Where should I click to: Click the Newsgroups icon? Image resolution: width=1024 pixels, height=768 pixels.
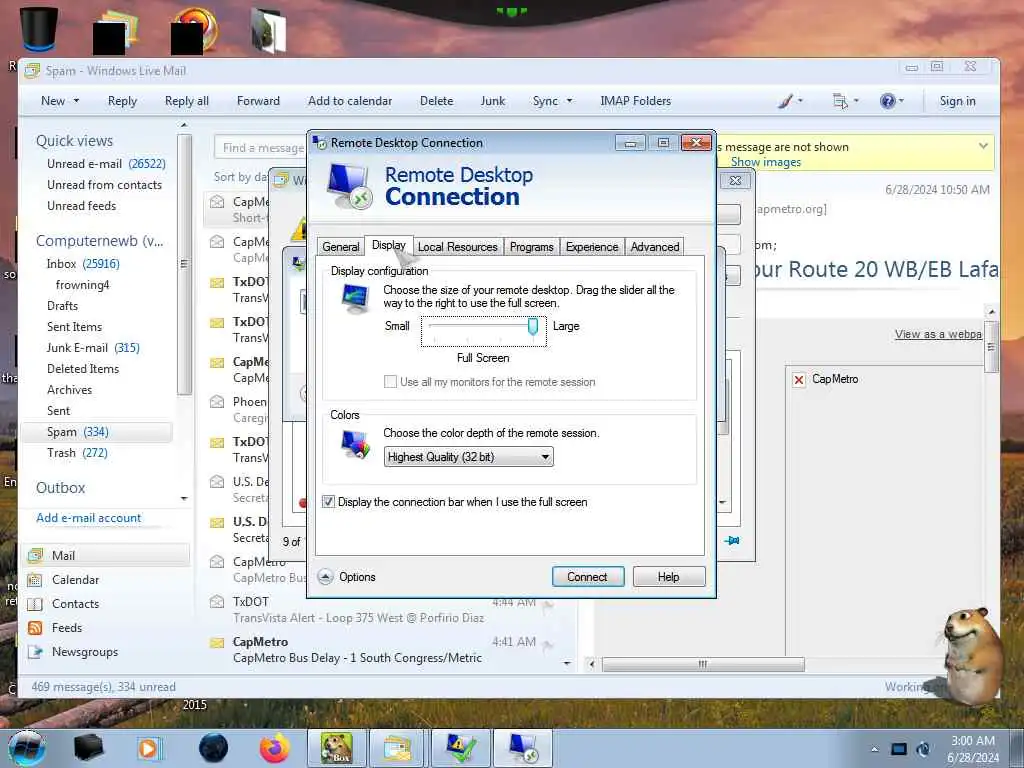[x=35, y=652]
